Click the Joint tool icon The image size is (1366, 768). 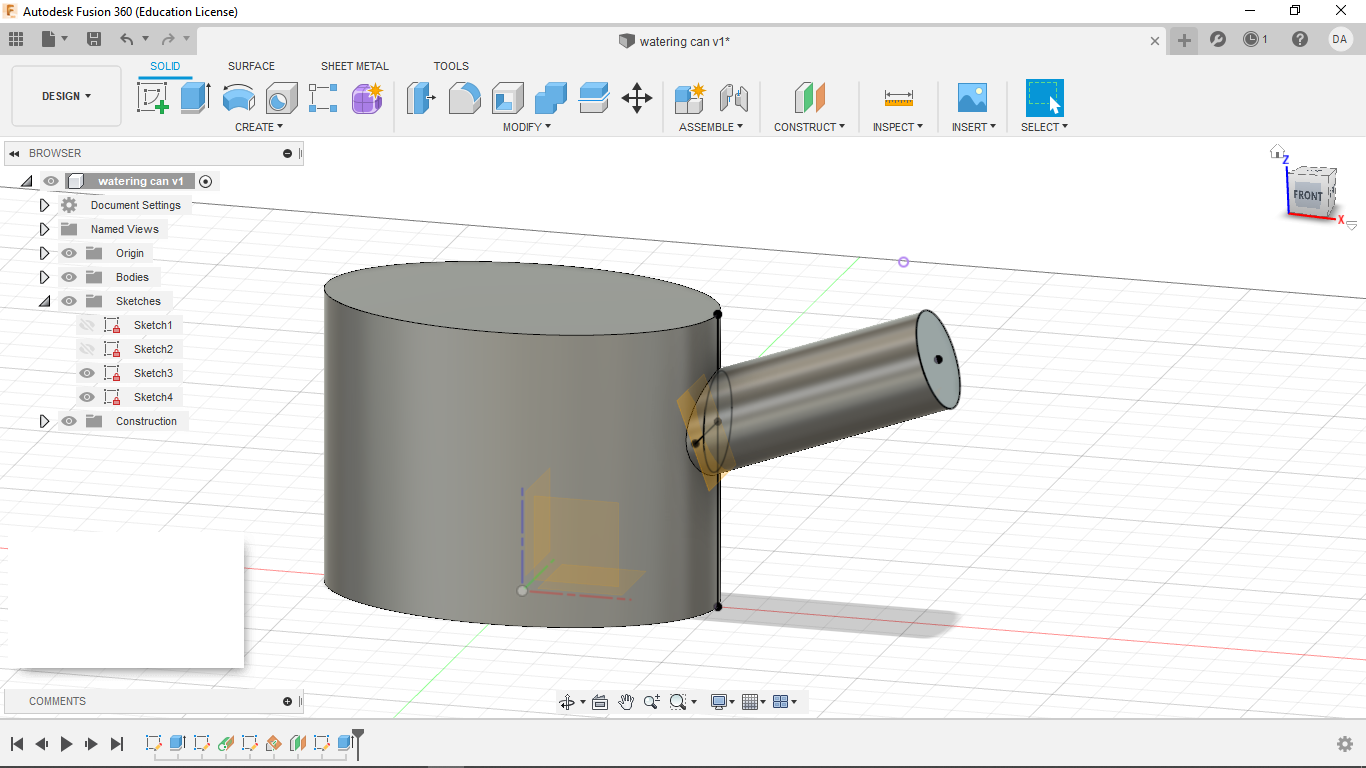coord(733,98)
